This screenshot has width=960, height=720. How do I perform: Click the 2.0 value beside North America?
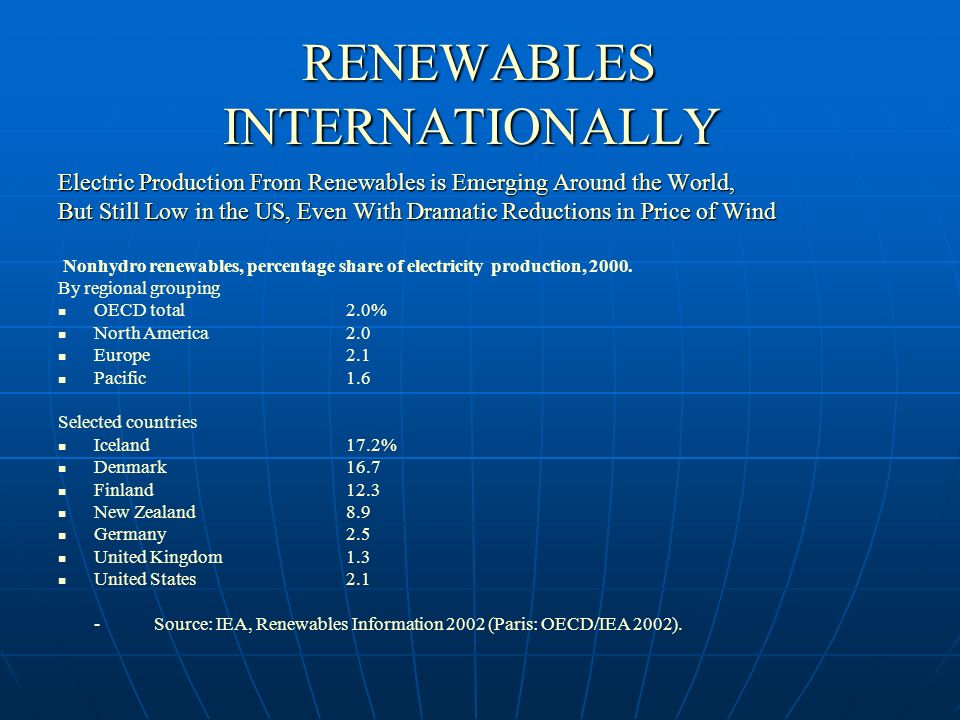(358, 333)
